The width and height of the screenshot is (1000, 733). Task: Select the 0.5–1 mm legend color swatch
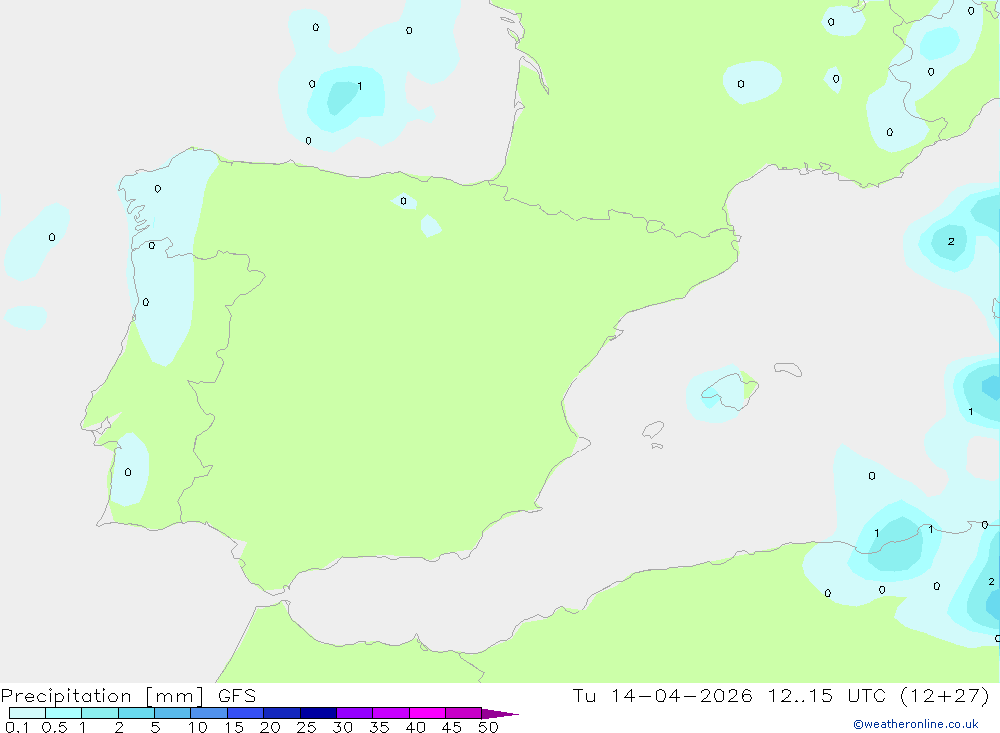[x=64, y=713]
